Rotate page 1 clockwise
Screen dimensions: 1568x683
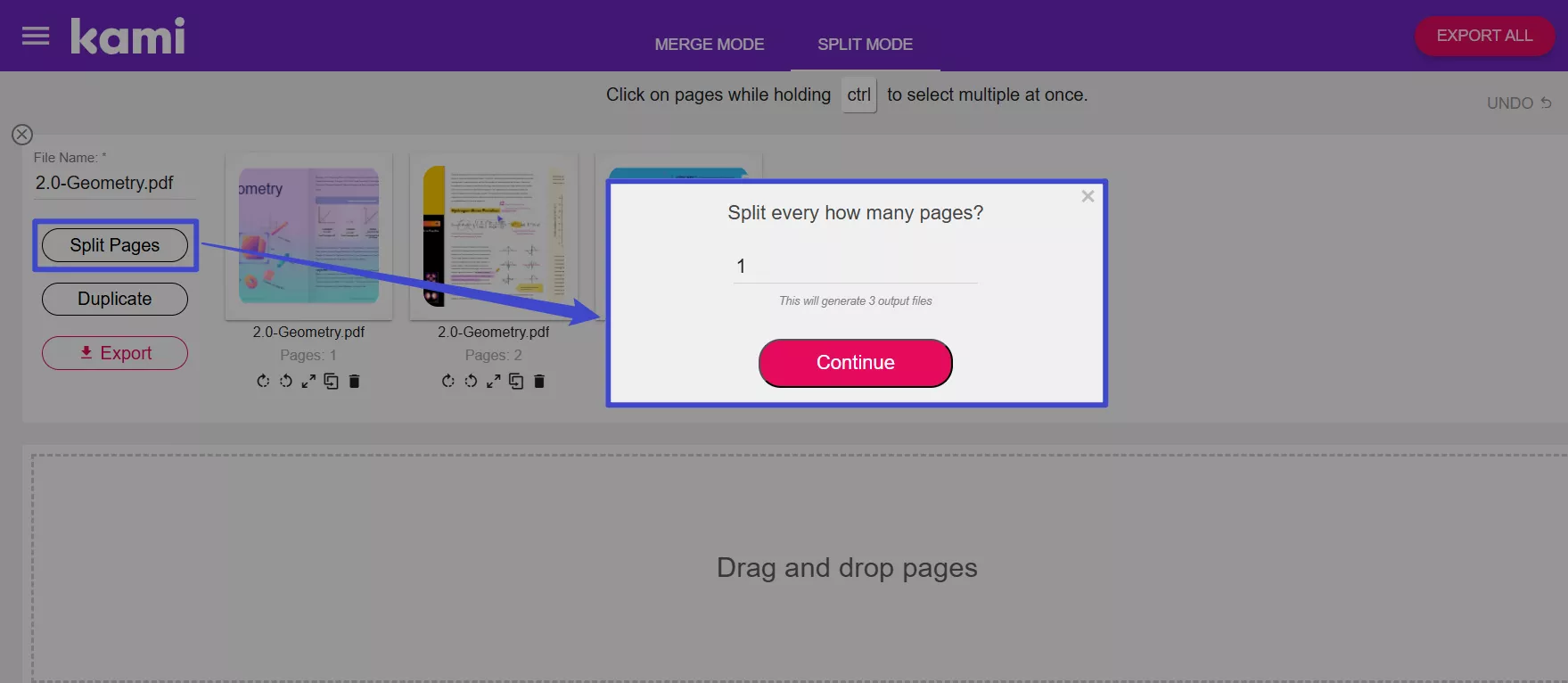[x=263, y=381]
